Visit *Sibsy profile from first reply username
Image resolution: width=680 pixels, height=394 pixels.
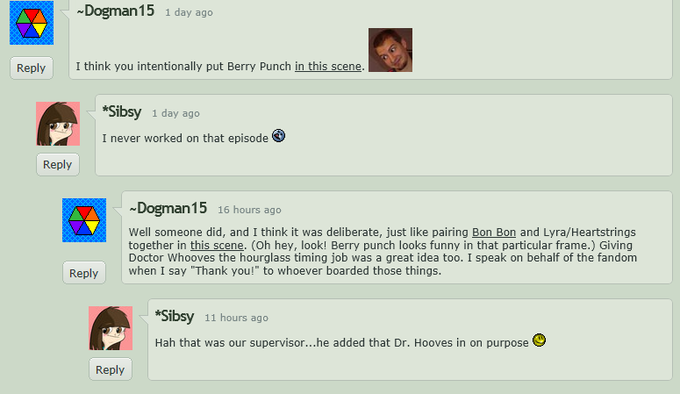(122, 112)
